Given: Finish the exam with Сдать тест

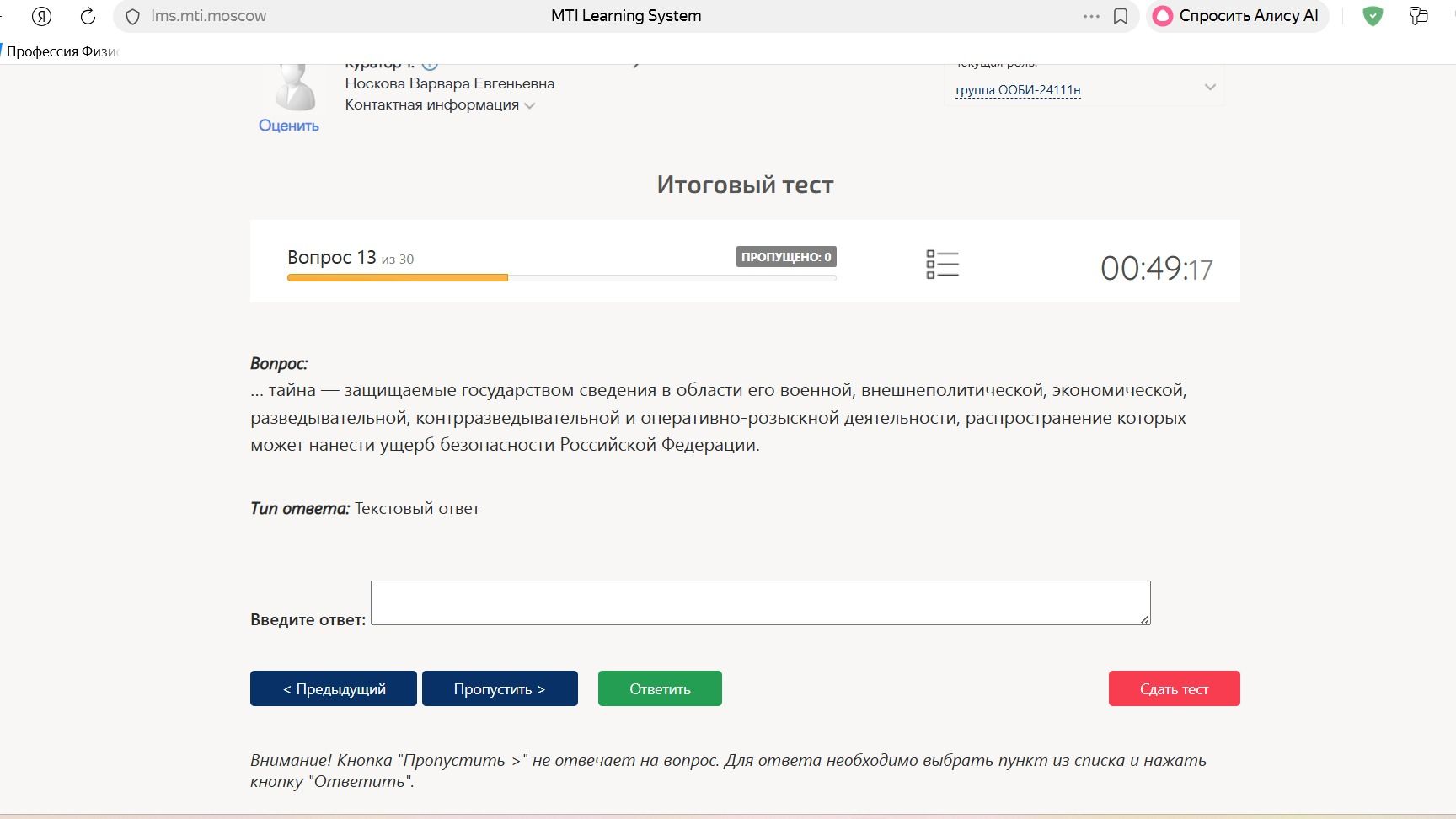Looking at the screenshot, I should [x=1174, y=688].
